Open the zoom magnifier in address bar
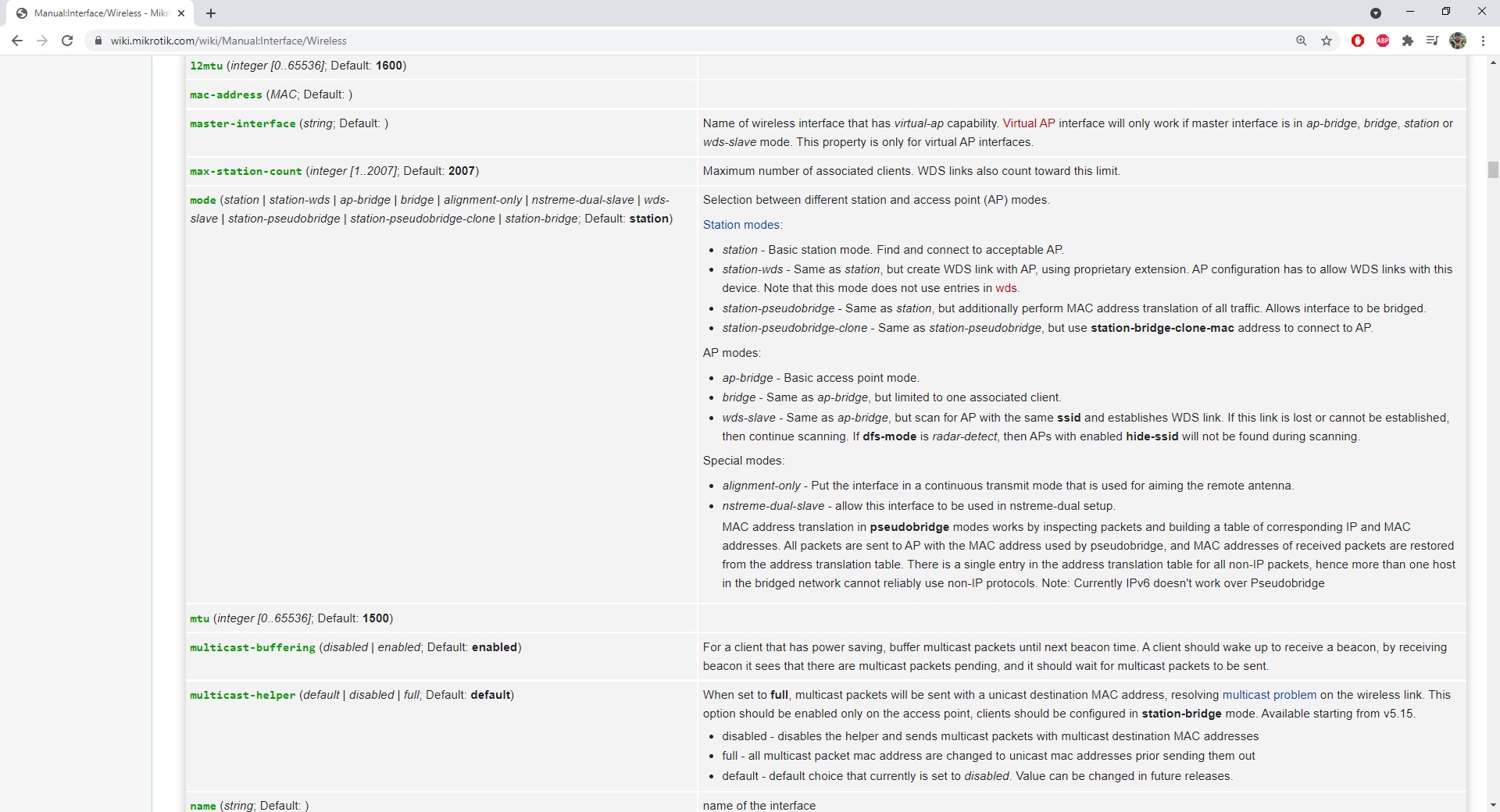The width and height of the screenshot is (1500, 812). coord(1301,41)
